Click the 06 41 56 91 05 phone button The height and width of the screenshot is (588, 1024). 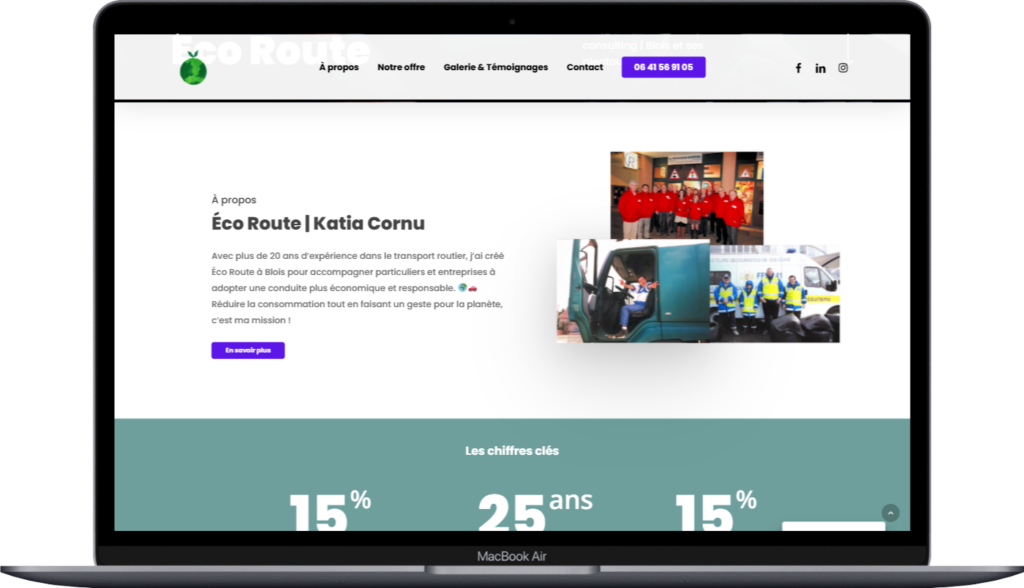click(x=663, y=67)
